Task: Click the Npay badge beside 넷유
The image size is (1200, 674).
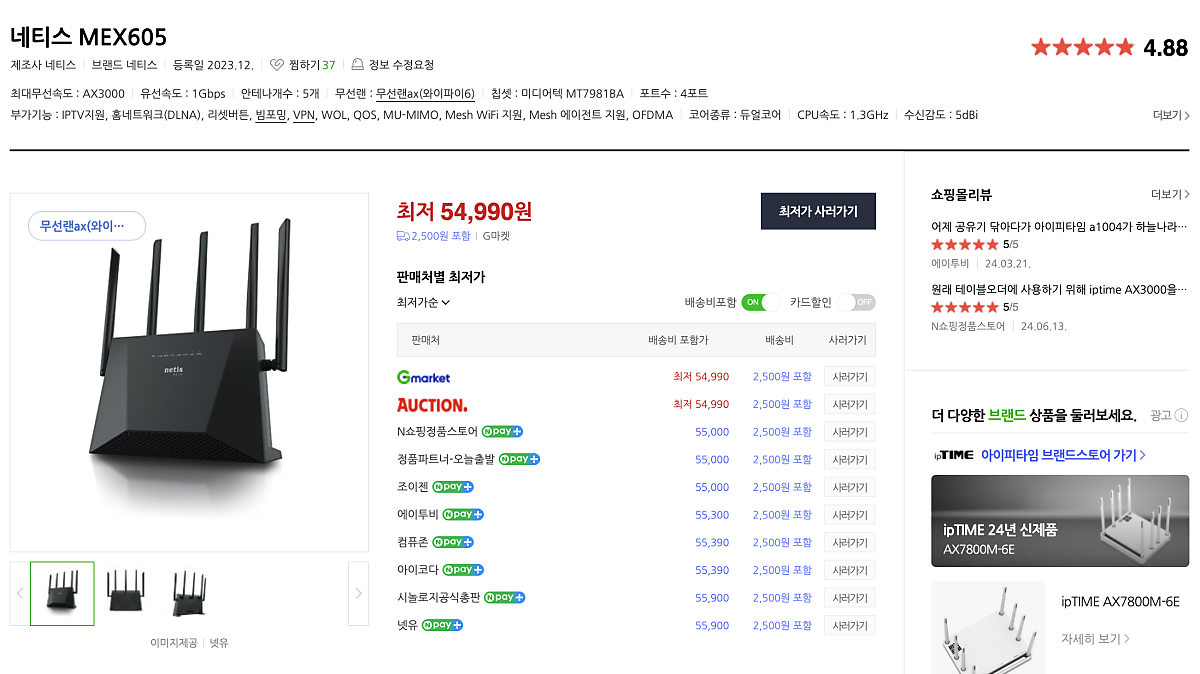Action: 442,625
